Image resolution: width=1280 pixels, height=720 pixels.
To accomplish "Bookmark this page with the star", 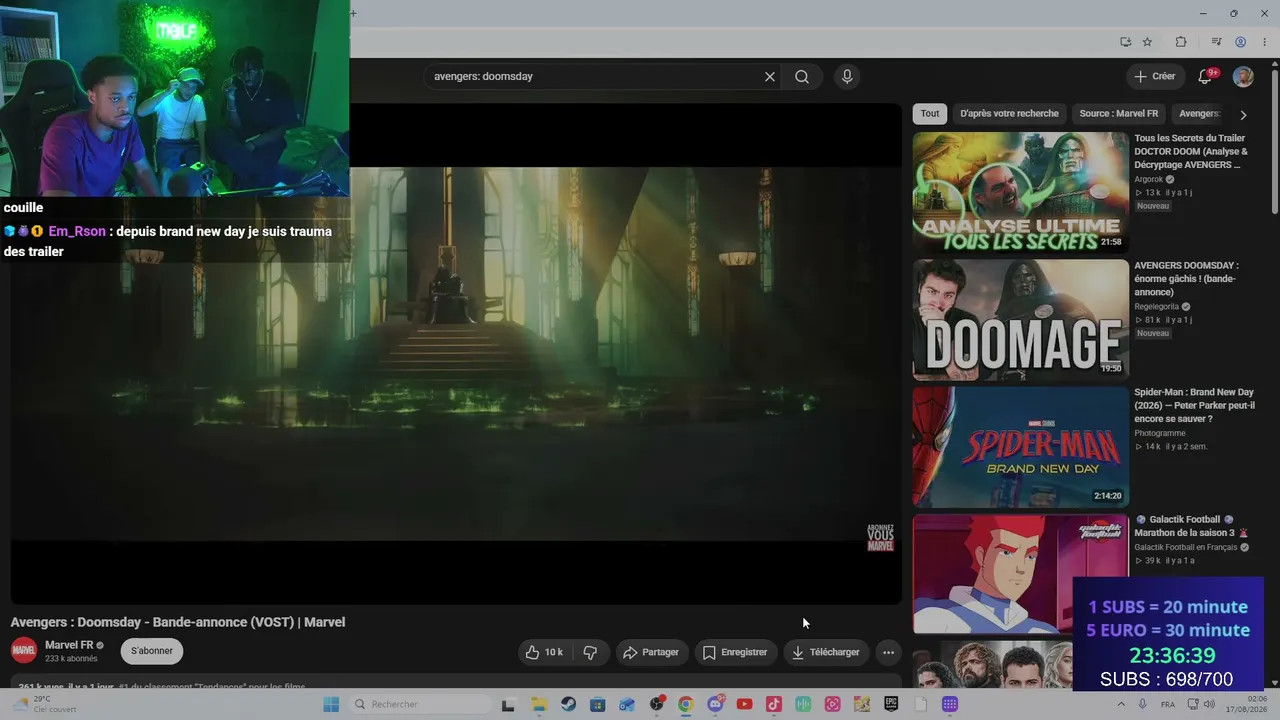I will tap(1147, 42).
